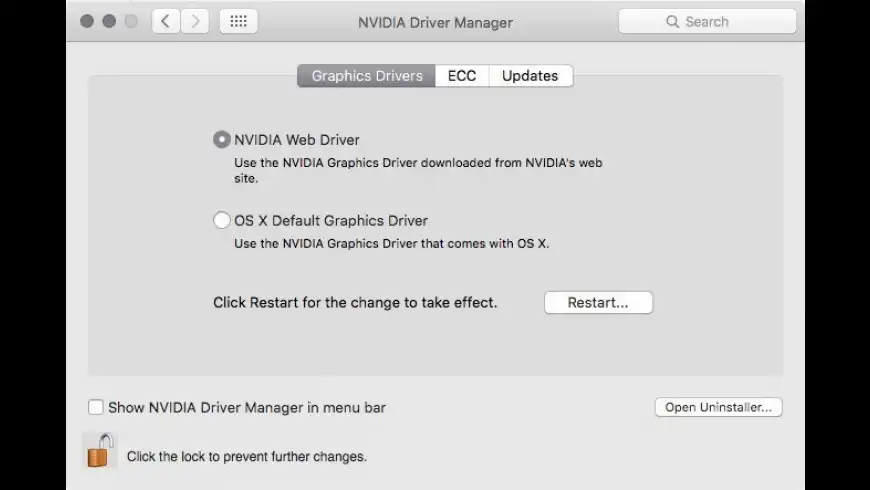
Task: Click the Open Uninstaller... button
Action: (x=718, y=407)
